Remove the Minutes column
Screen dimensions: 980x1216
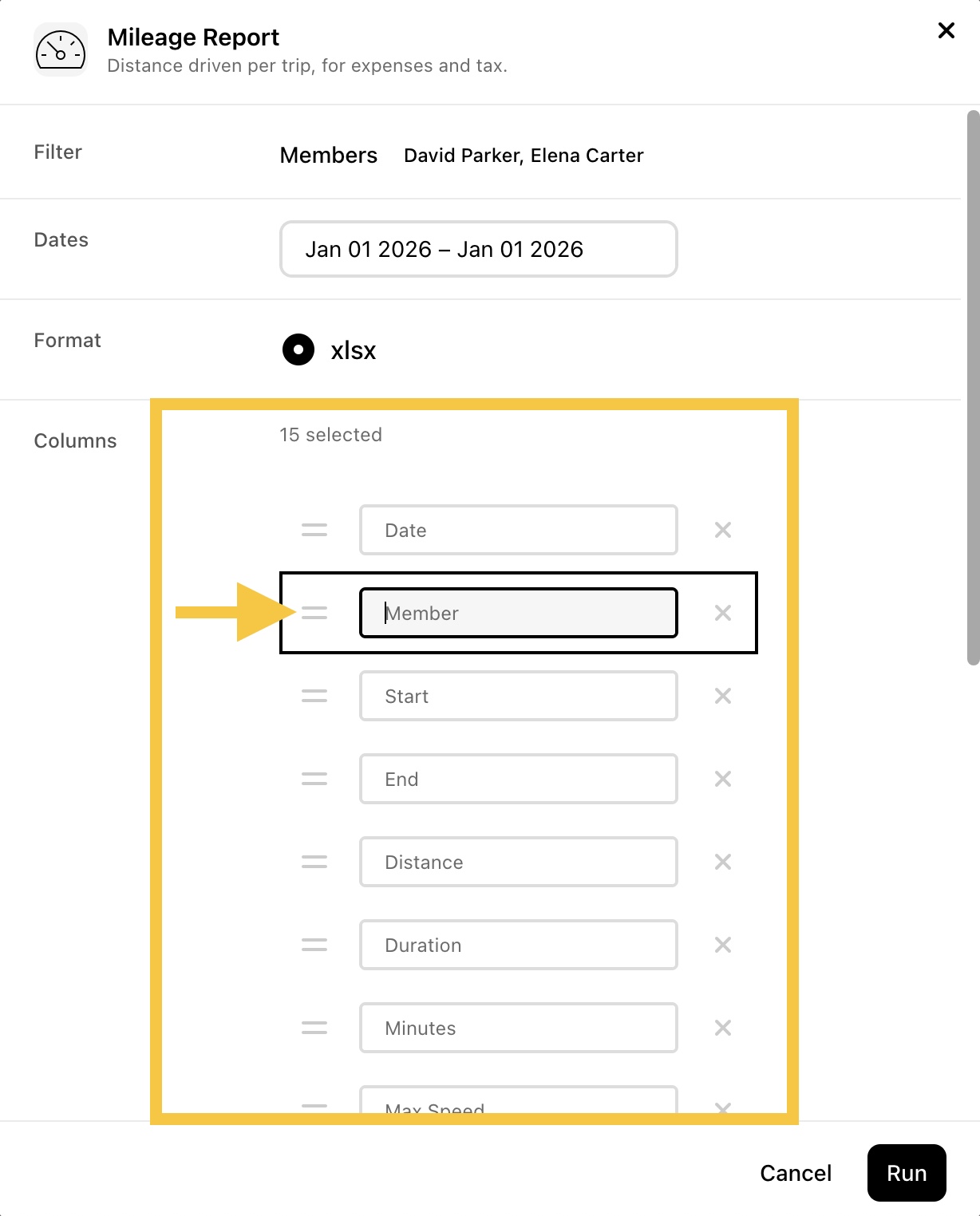(723, 1028)
